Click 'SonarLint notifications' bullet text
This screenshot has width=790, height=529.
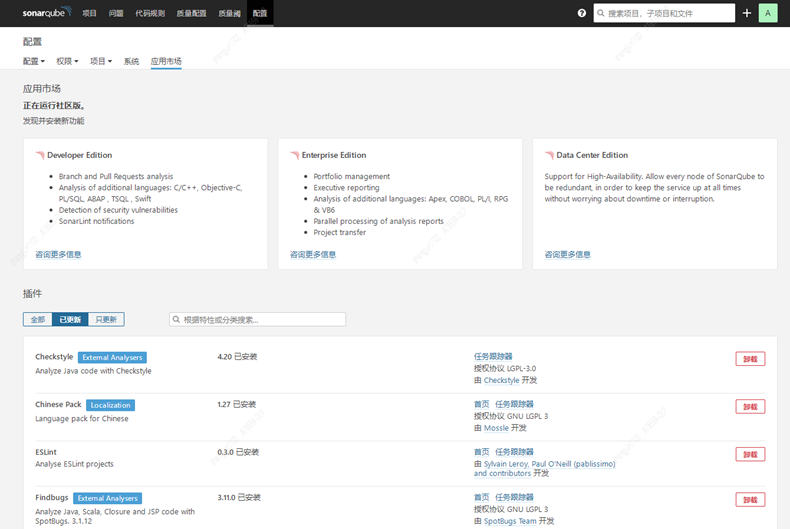96,221
